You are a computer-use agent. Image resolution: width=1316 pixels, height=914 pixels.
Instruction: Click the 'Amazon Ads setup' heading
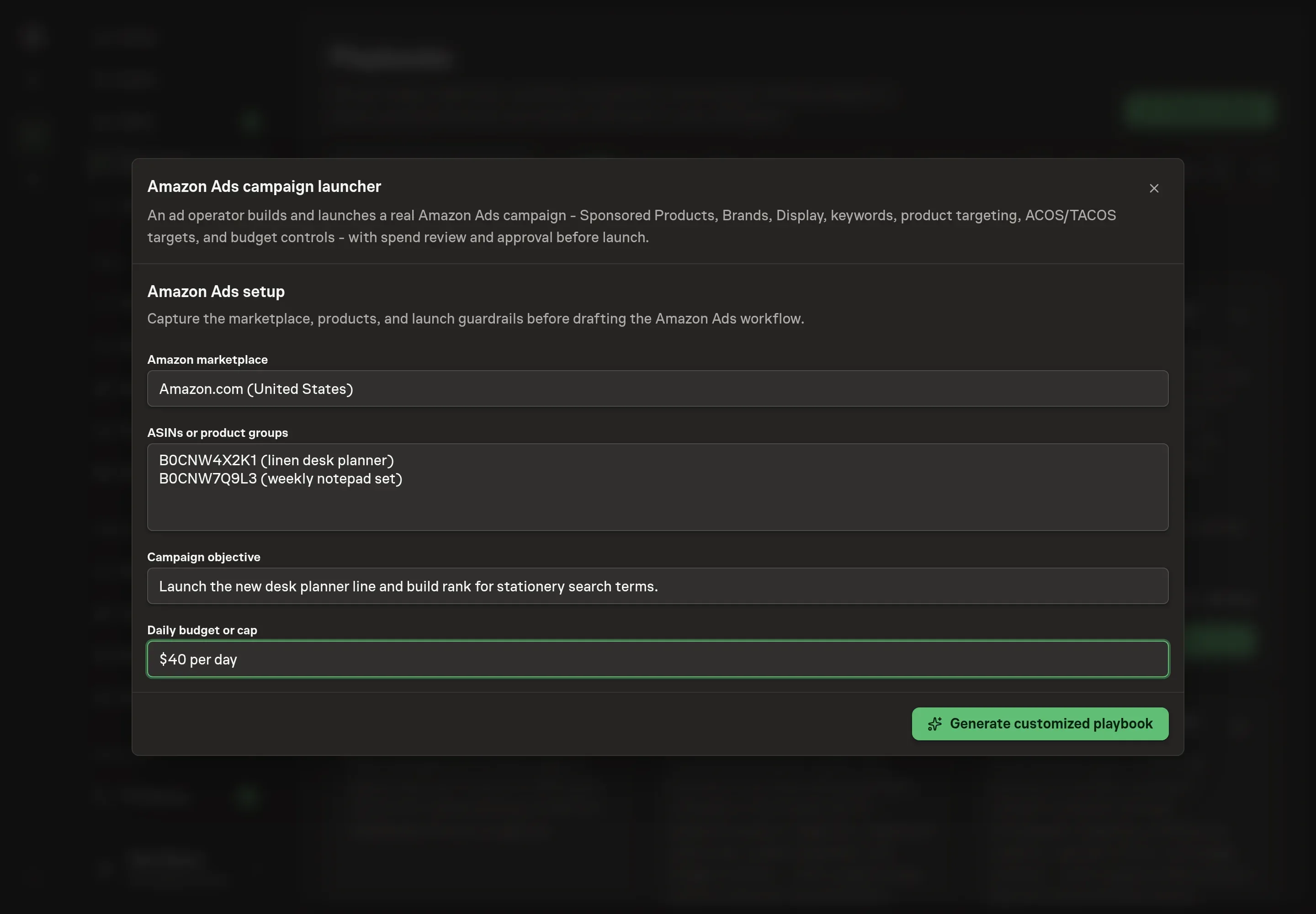pyautogui.click(x=216, y=292)
